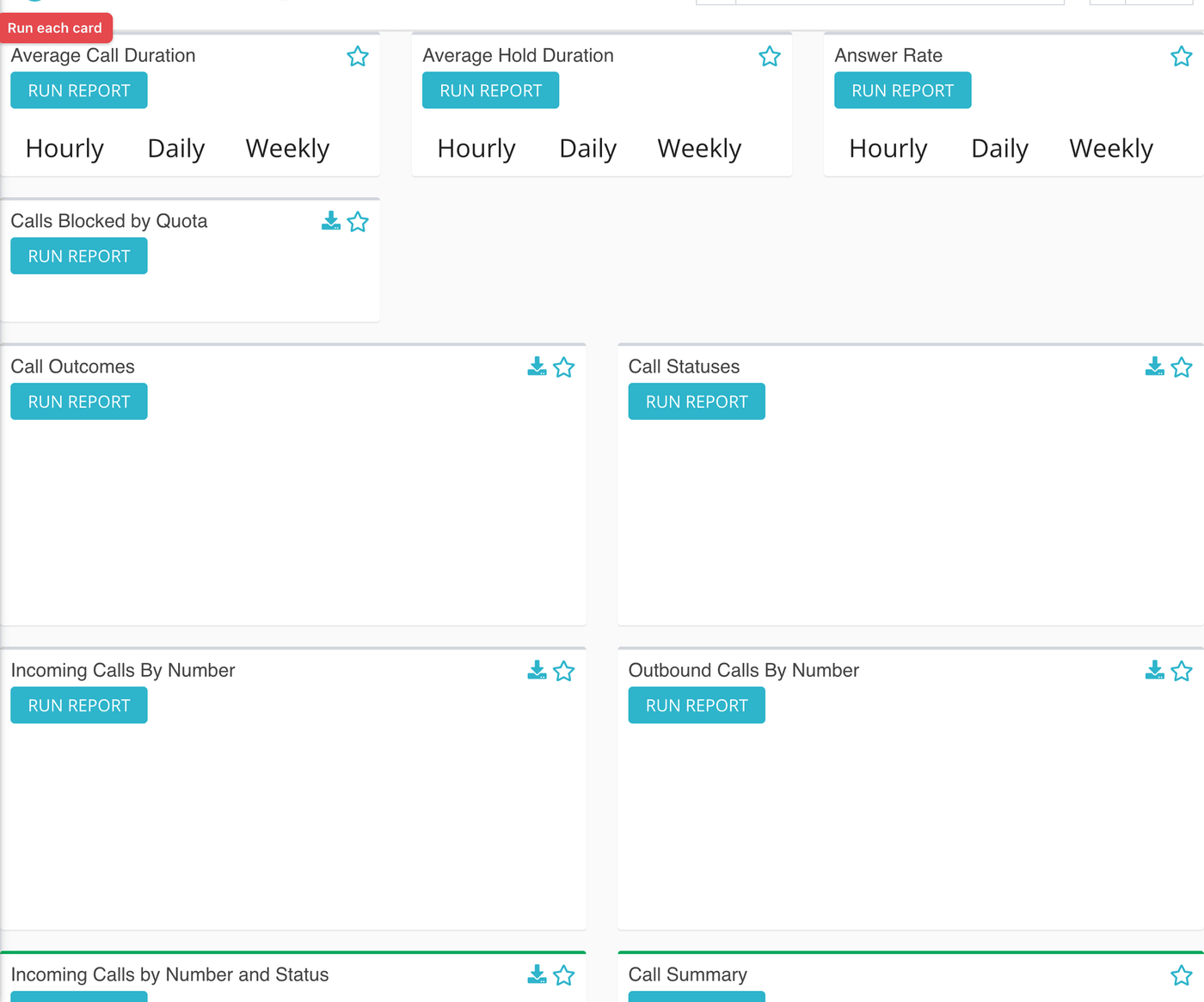Run the Average Call Duration report
This screenshot has height=1002, width=1204.
[79, 90]
